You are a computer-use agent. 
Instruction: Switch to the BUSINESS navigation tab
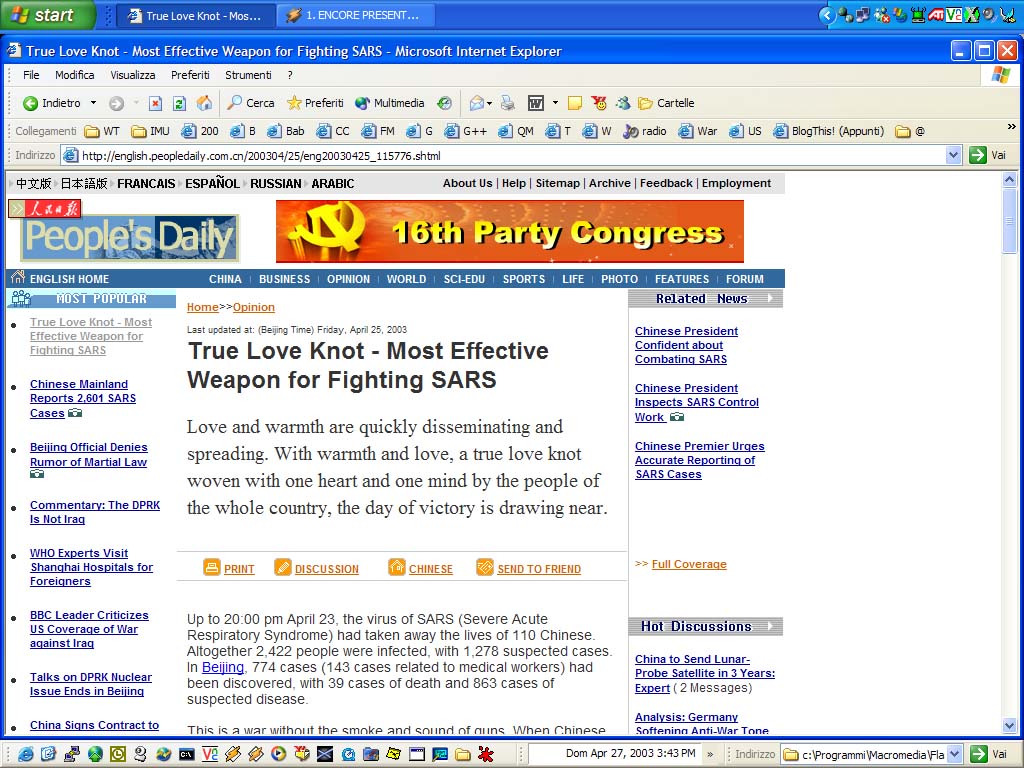(x=284, y=279)
